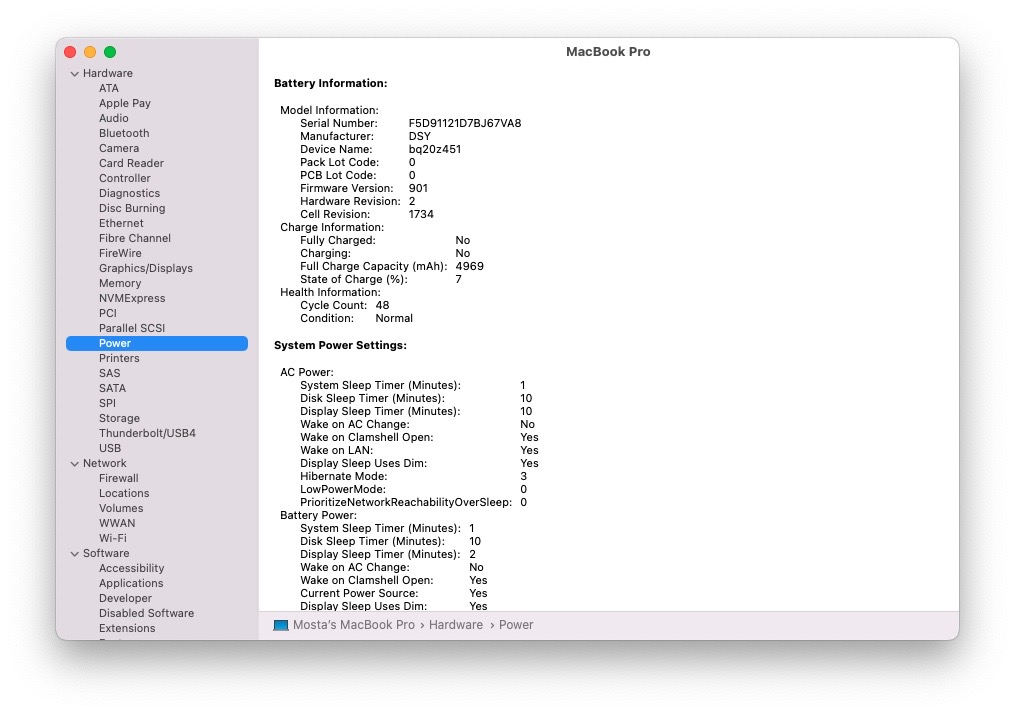
Task: Select Memory in the sidebar
Action: (120, 283)
